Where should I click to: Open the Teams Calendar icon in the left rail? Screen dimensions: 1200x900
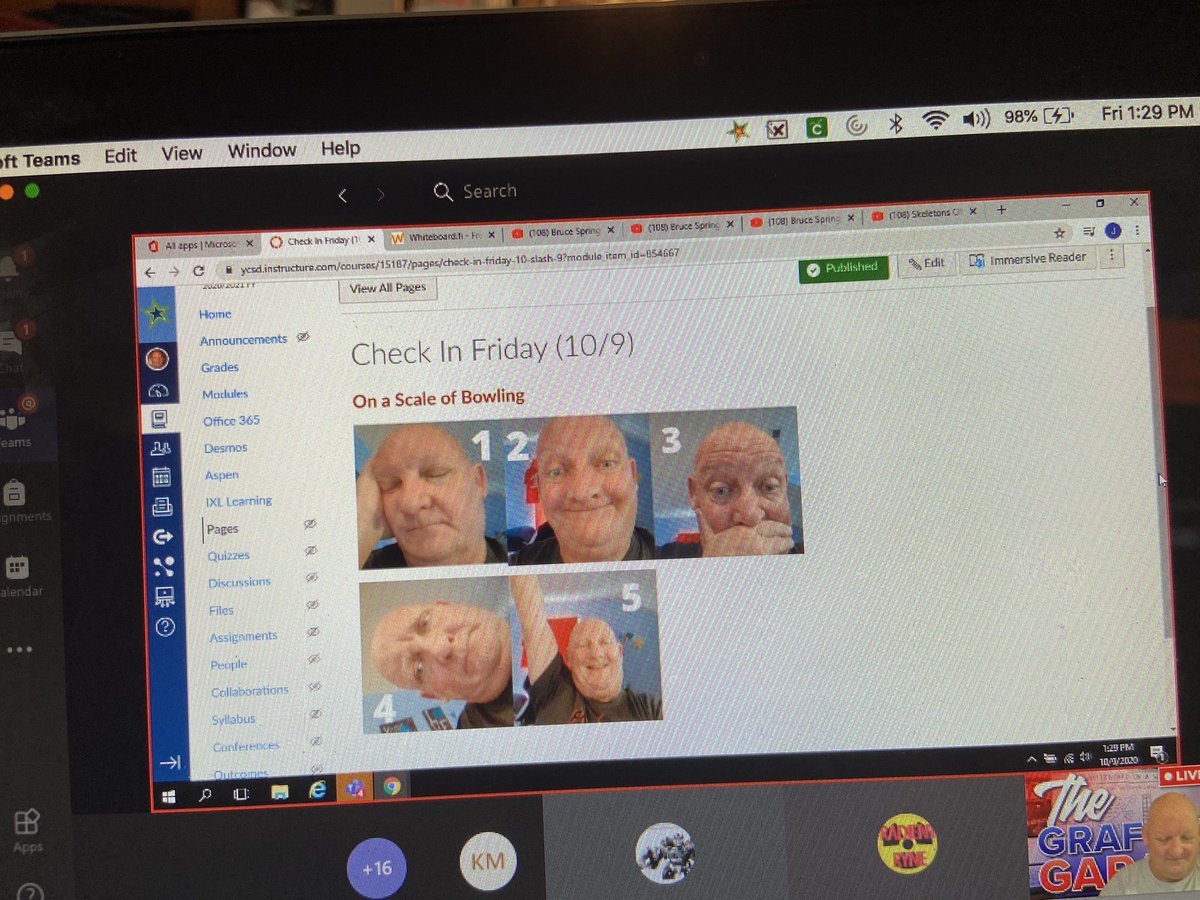15,568
